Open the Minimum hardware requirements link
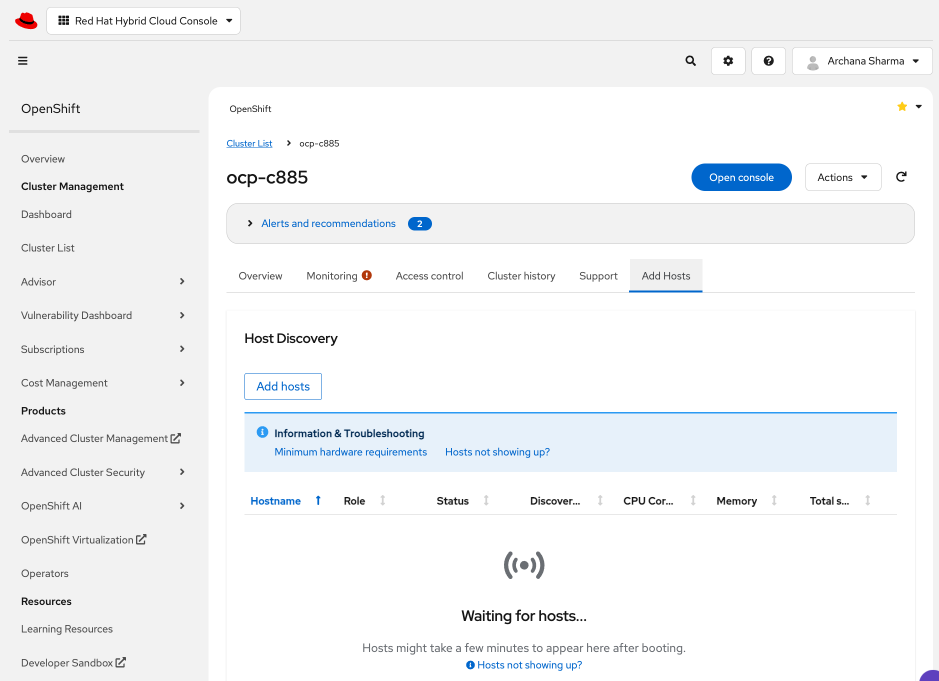Viewport: 939px width, 681px height. [350, 451]
